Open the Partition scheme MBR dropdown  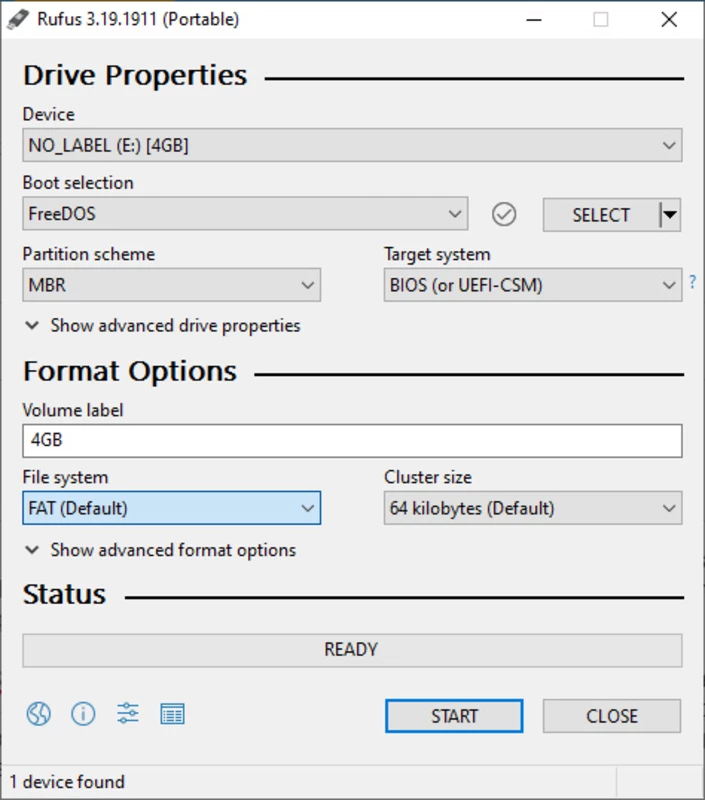171,285
